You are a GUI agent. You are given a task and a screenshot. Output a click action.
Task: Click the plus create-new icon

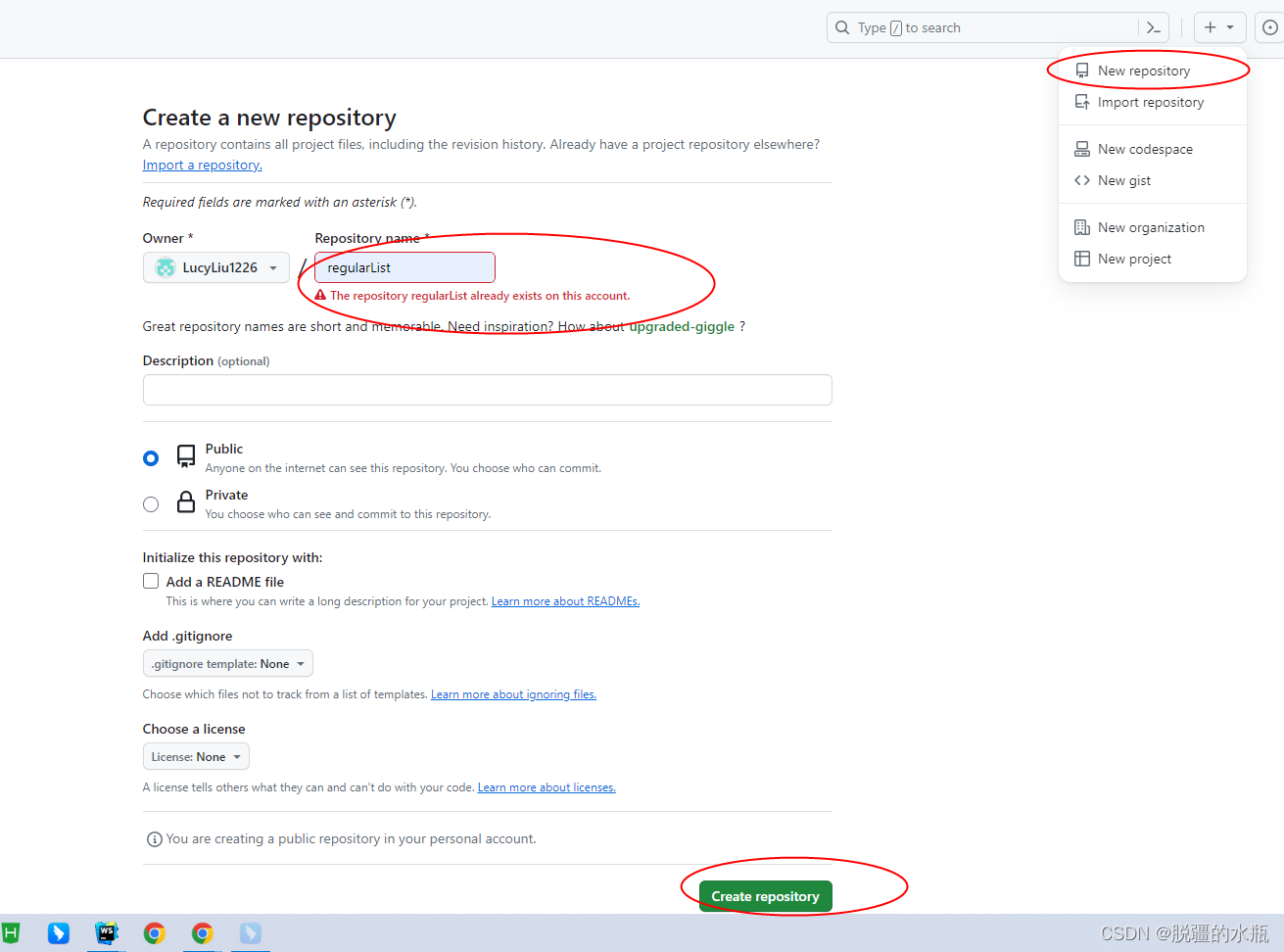click(1211, 27)
